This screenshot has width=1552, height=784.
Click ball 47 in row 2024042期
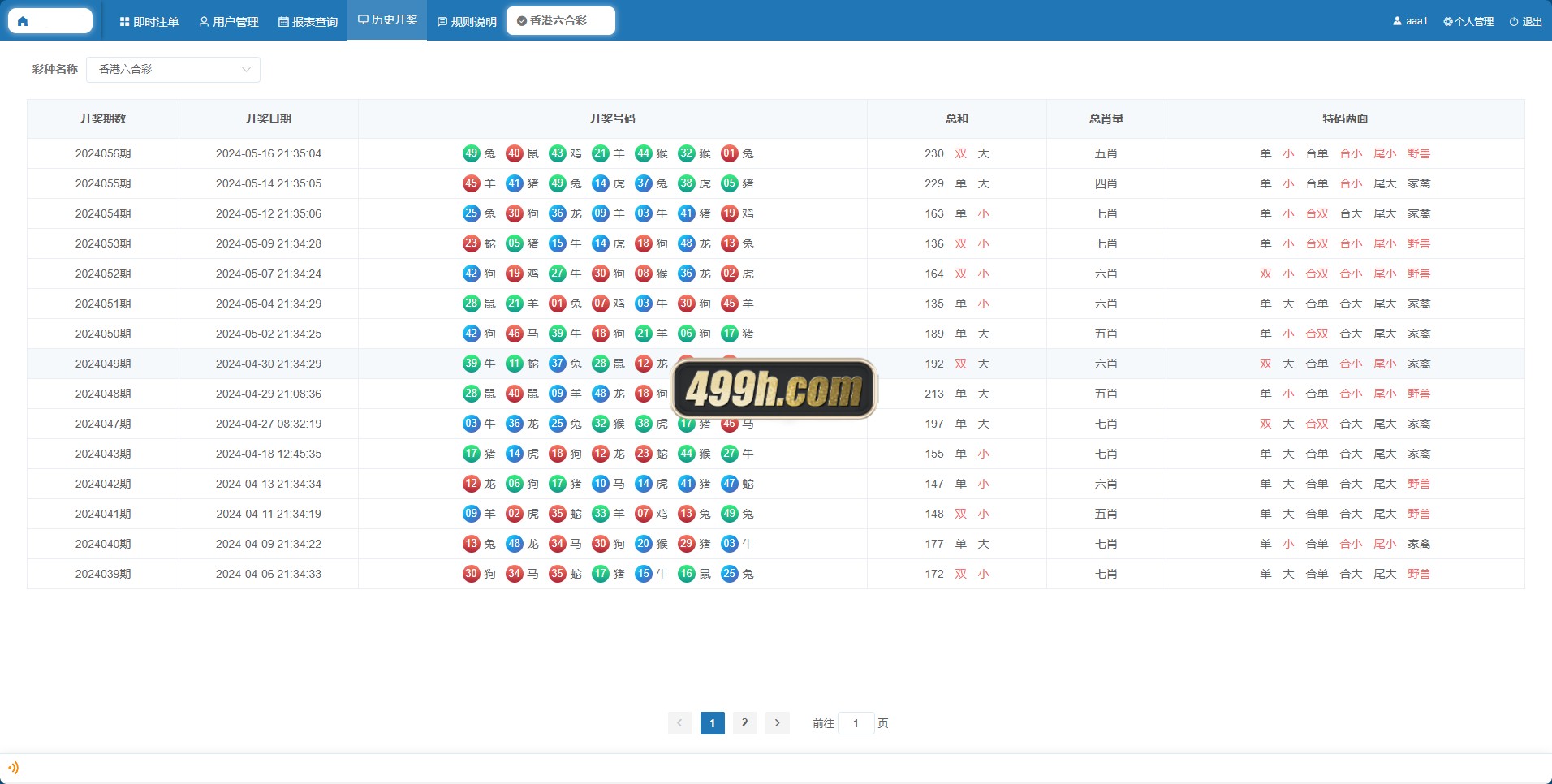click(x=730, y=483)
